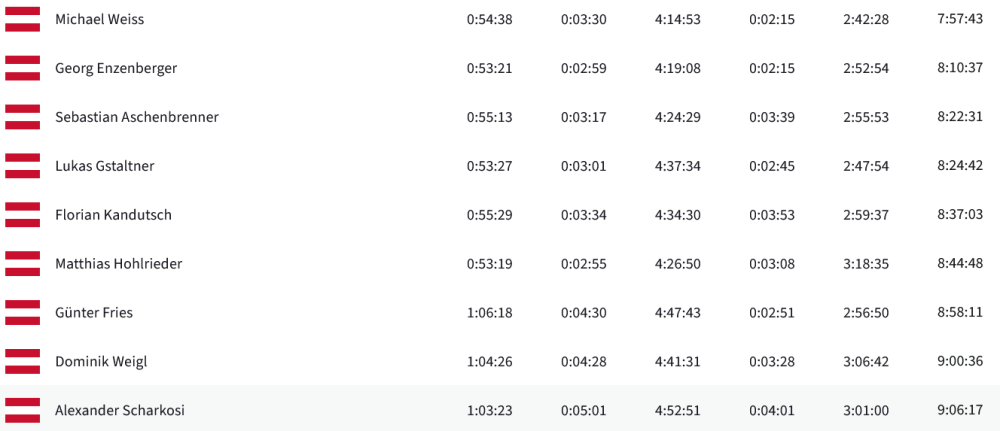Click the name Lukas Gstaltner
Image resolution: width=1000 pixels, height=431 pixels.
(x=105, y=166)
